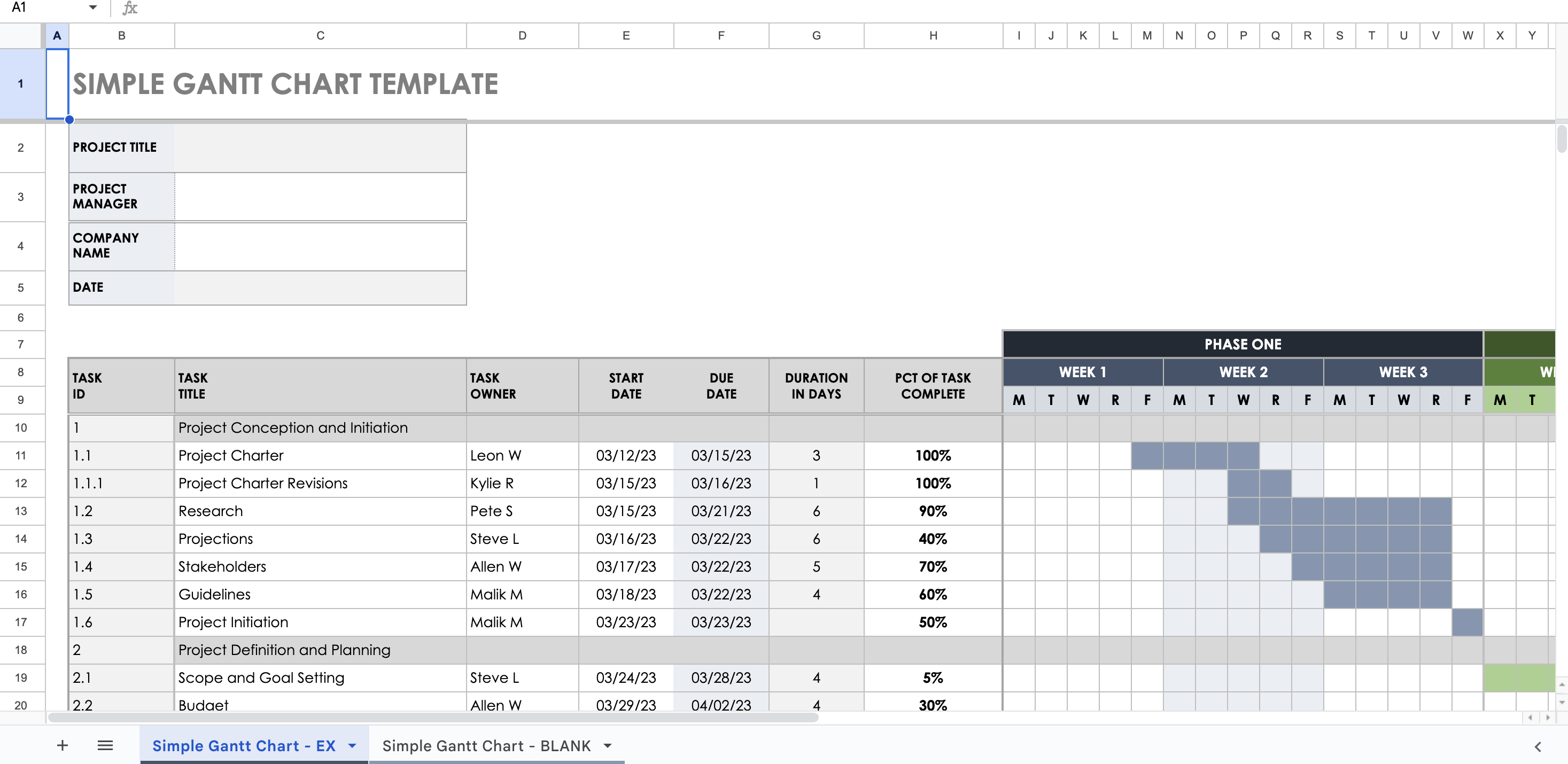1568x764 pixels.
Task: Click the side panel collapse arrow icon
Action: point(1538,746)
